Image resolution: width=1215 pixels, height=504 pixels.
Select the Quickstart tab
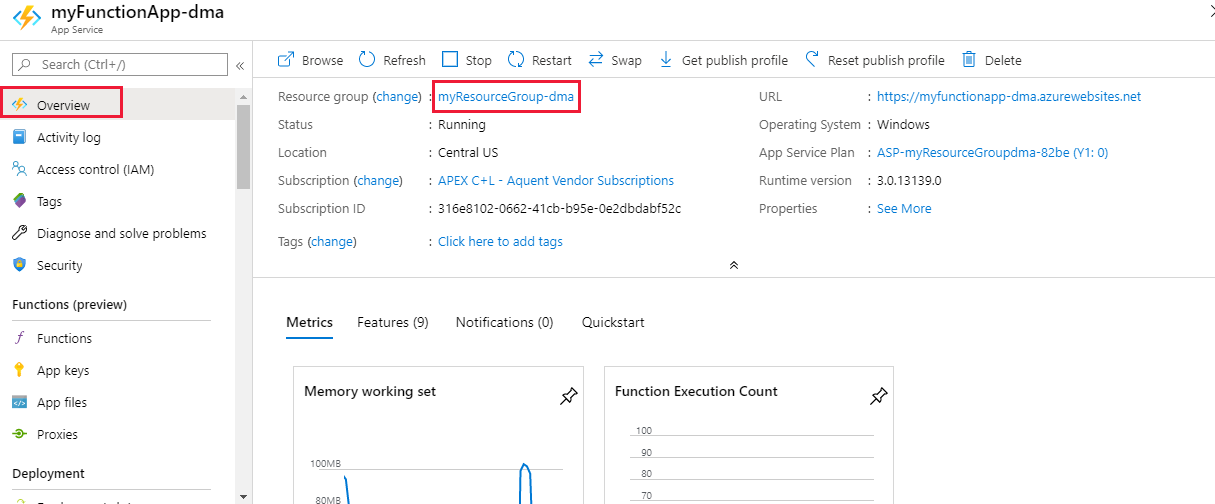click(x=613, y=322)
